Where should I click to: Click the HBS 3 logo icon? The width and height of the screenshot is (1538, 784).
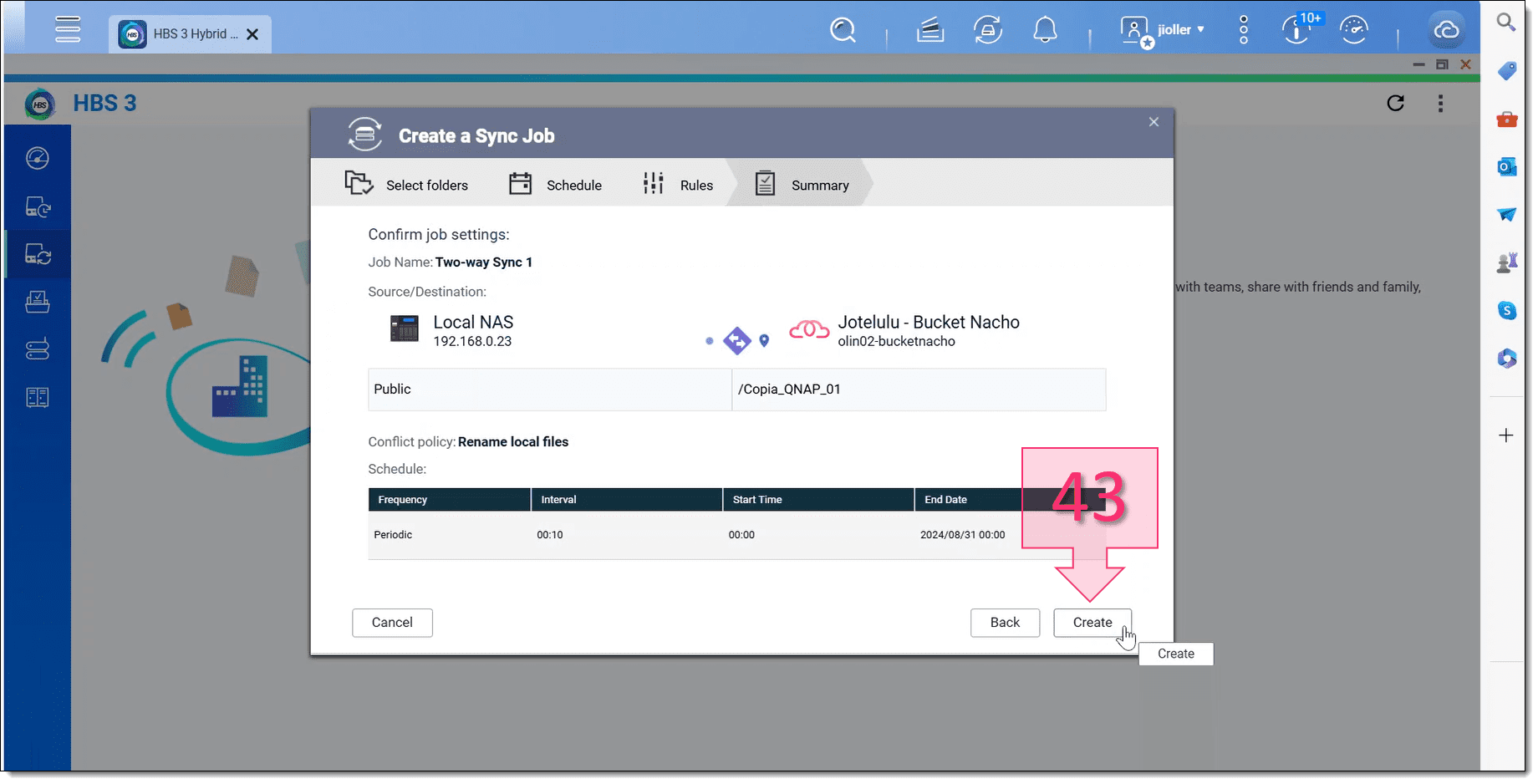pyautogui.click(x=39, y=104)
